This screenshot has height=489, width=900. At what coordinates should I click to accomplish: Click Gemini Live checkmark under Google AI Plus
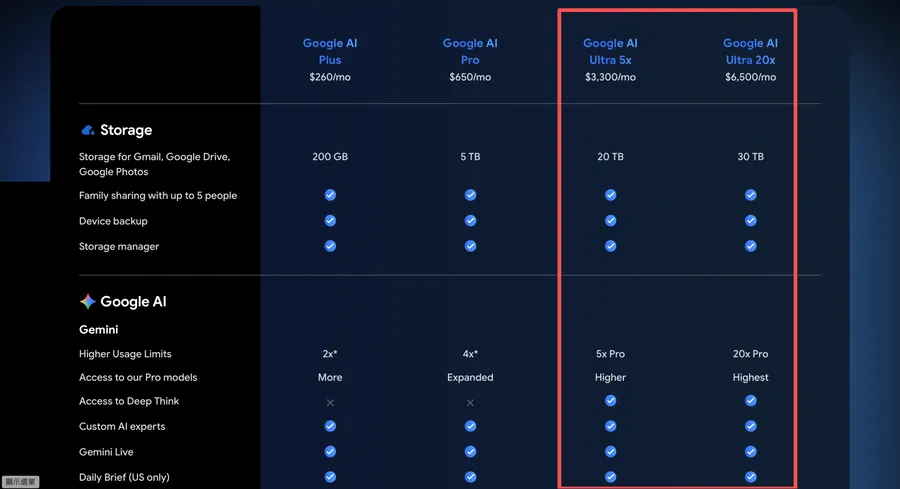tap(330, 452)
